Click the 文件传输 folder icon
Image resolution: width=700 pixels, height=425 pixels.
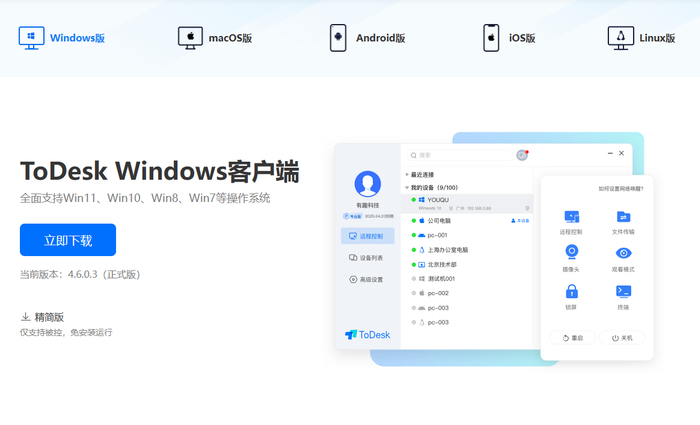(x=624, y=217)
